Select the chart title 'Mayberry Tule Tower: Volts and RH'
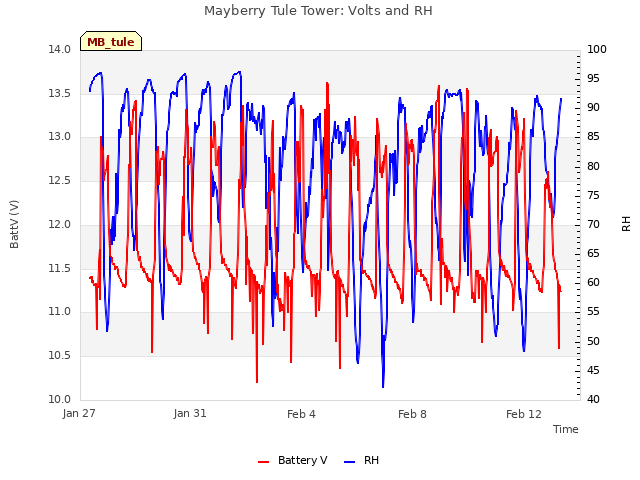The height and width of the screenshot is (480, 640). [x=318, y=11]
